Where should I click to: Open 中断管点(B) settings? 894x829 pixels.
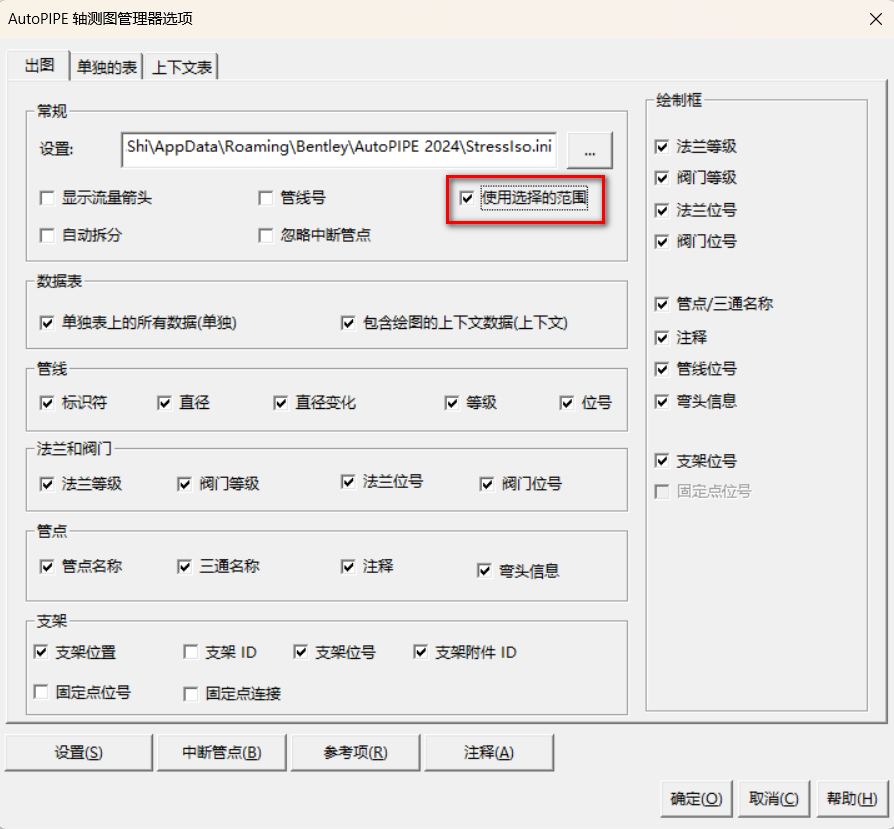click(x=222, y=753)
